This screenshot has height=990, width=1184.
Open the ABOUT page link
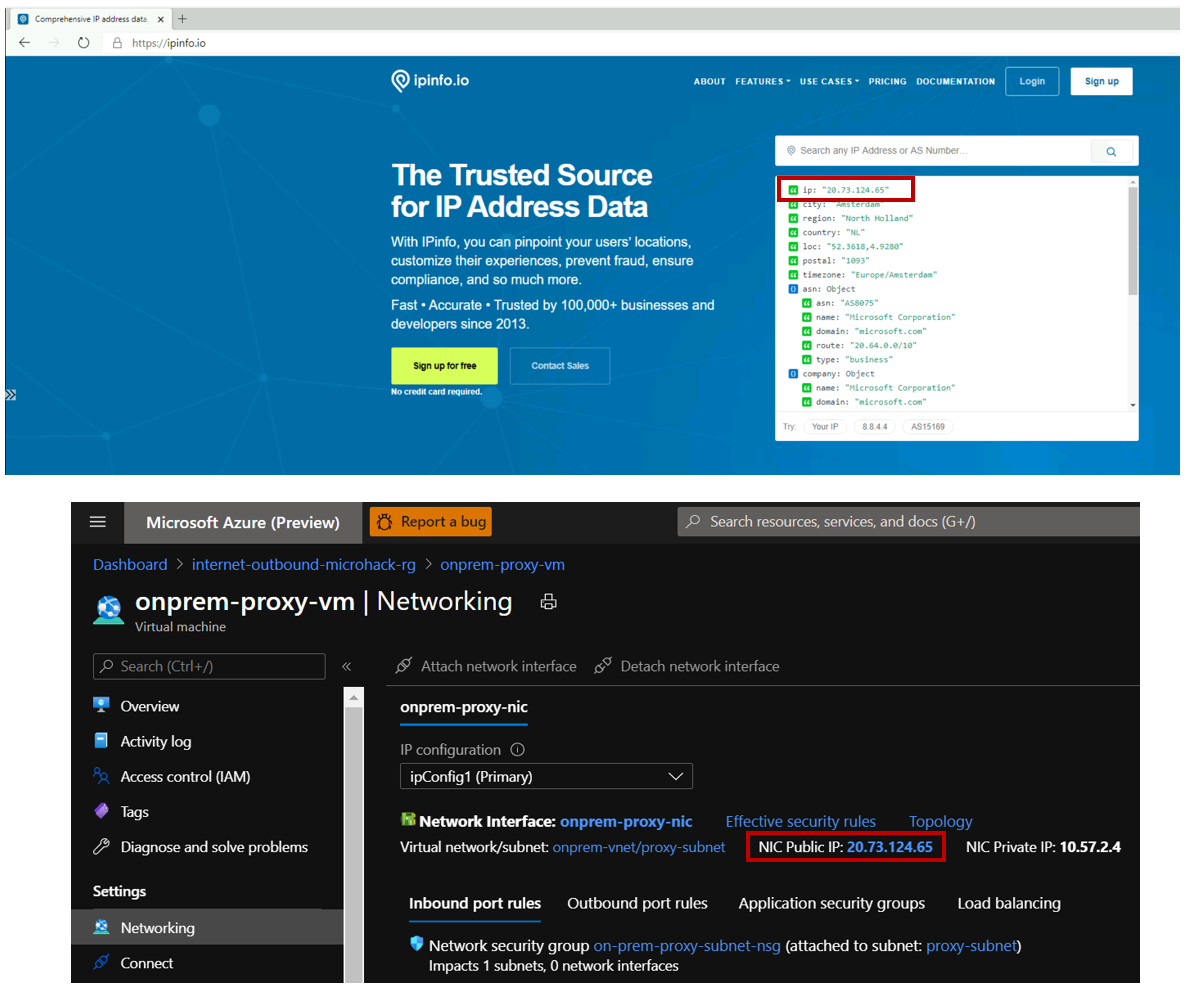pos(710,82)
